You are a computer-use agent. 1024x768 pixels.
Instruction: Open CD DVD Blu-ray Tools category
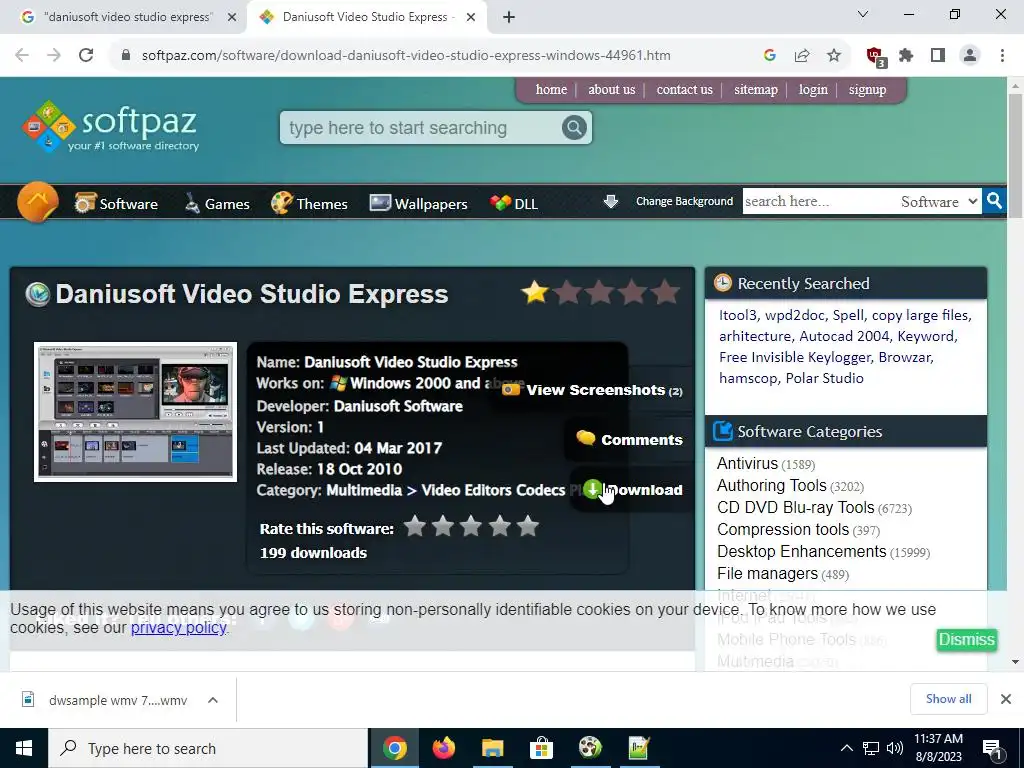click(795, 507)
